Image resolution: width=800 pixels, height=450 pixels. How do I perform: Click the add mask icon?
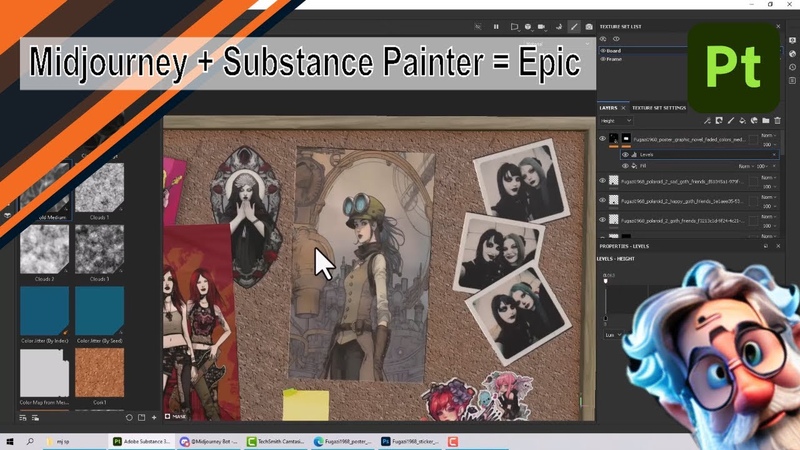(x=719, y=121)
